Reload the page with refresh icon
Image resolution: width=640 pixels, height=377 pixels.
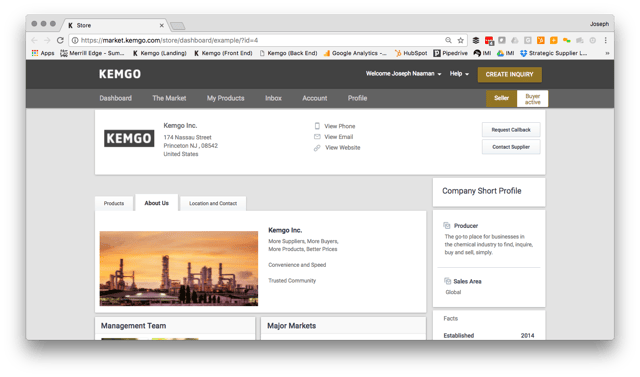(x=60, y=40)
